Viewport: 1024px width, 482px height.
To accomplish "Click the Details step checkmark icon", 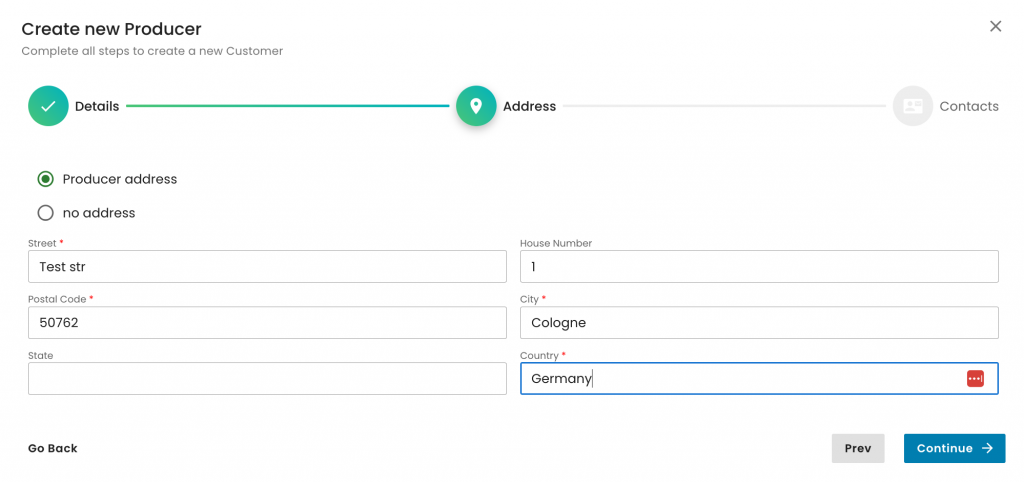I will [48, 106].
